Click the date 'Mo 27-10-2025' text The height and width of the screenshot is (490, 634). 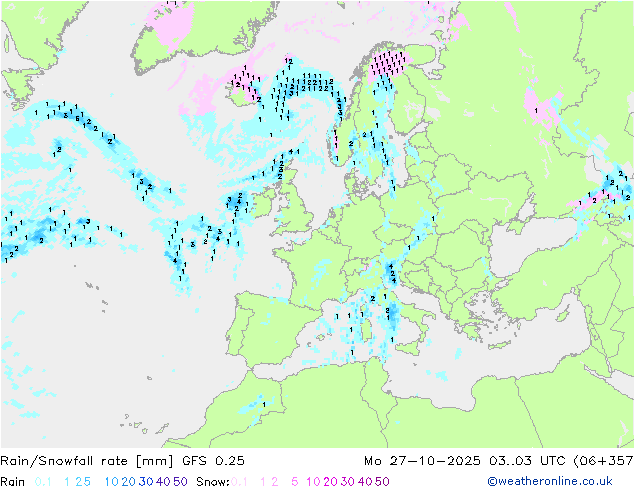coord(422,461)
